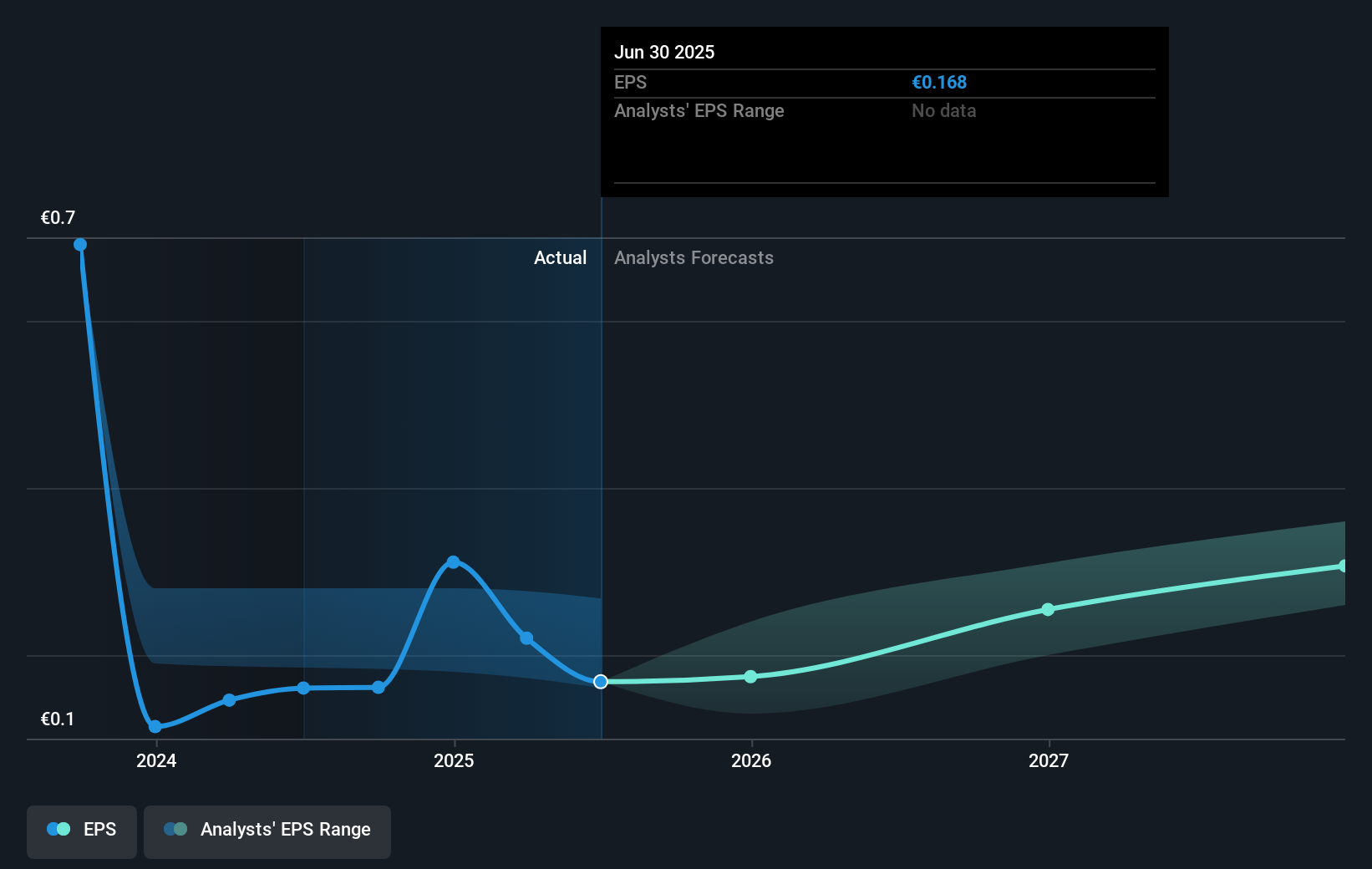
Task: Click the EPS icon in legend
Action: coord(58,830)
